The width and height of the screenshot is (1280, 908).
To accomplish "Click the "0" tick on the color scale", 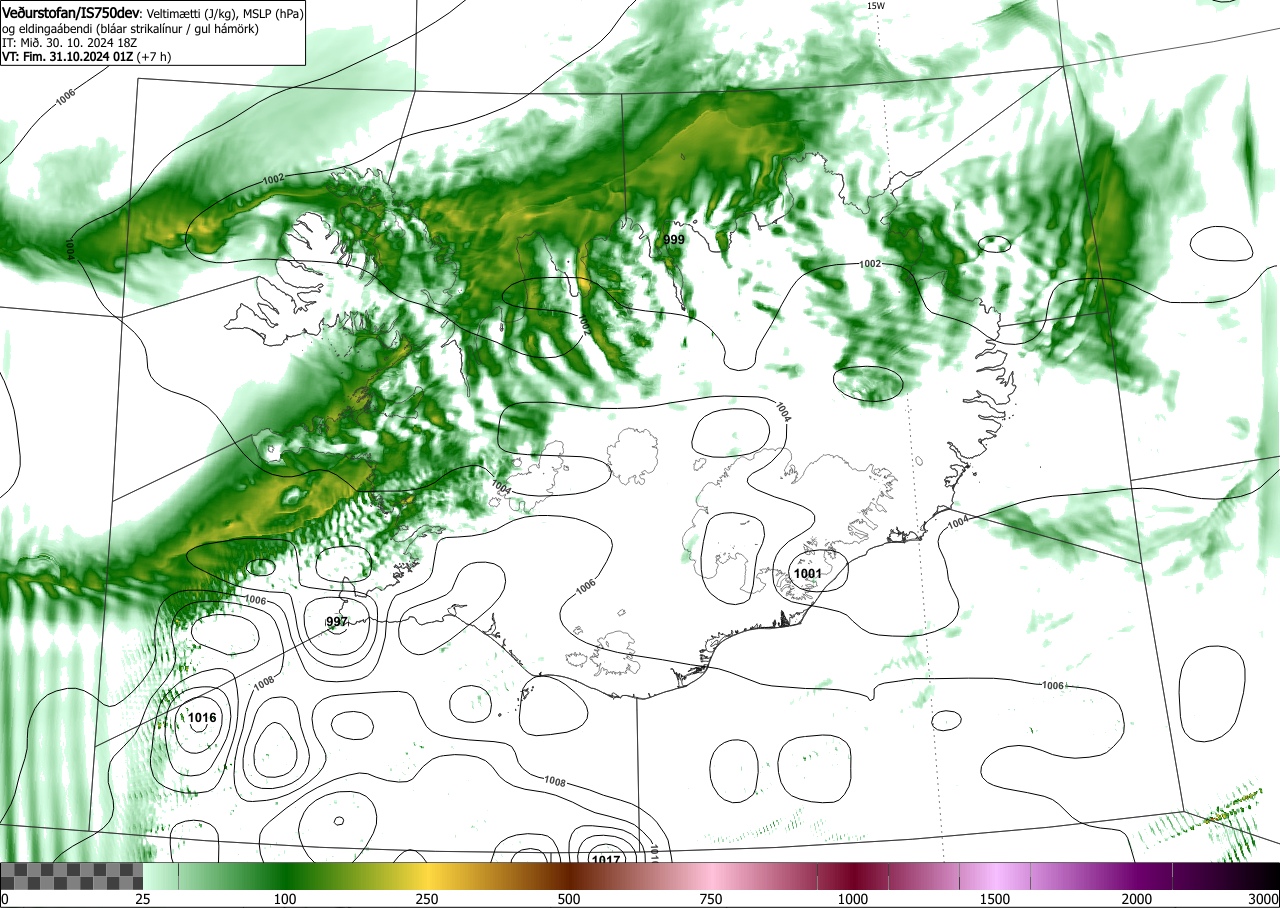I will pyautogui.click(x=5, y=899).
